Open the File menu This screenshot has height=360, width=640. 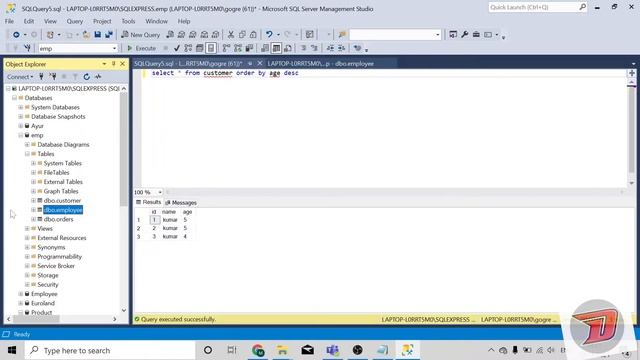coord(9,21)
